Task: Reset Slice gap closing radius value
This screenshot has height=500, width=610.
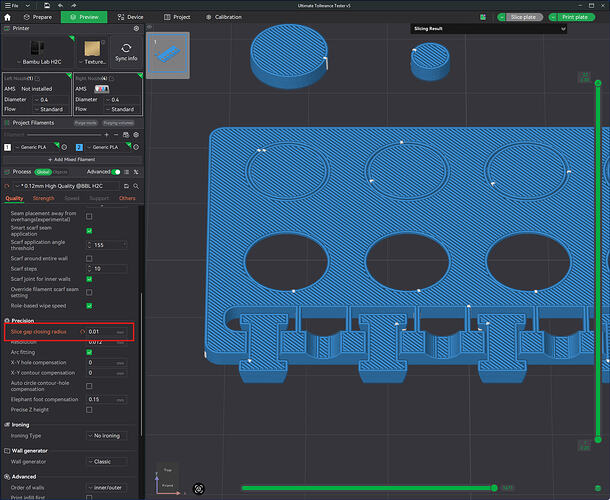Action: pos(82,332)
